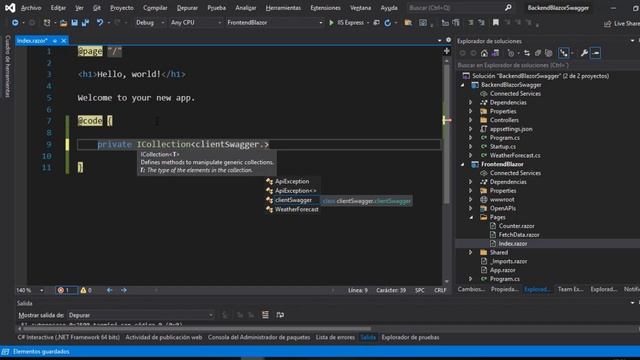Close the Index.razor tab
This screenshot has width=640, height=360.
64,40
